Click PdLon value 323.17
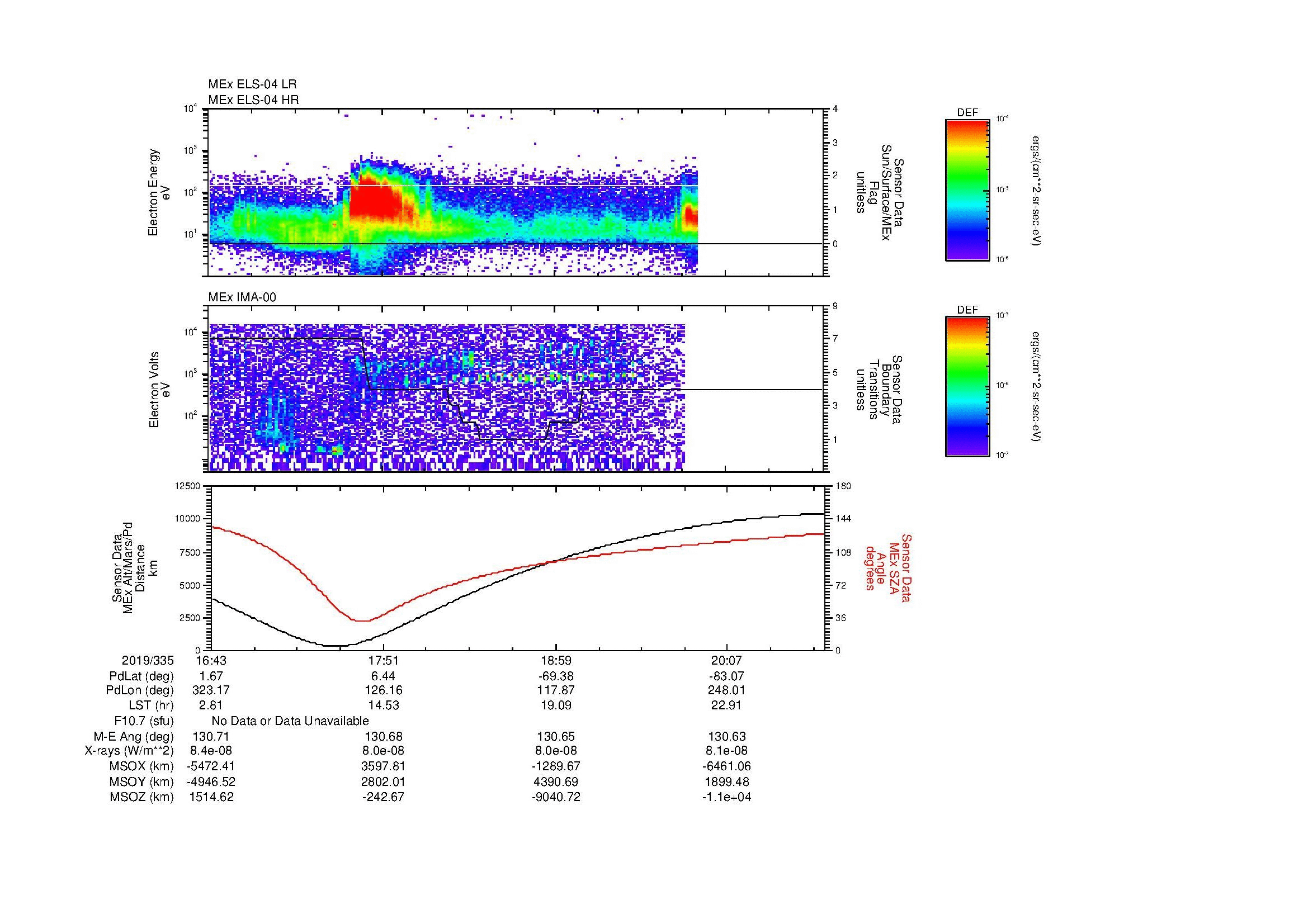The image size is (1308, 924). pos(211,690)
